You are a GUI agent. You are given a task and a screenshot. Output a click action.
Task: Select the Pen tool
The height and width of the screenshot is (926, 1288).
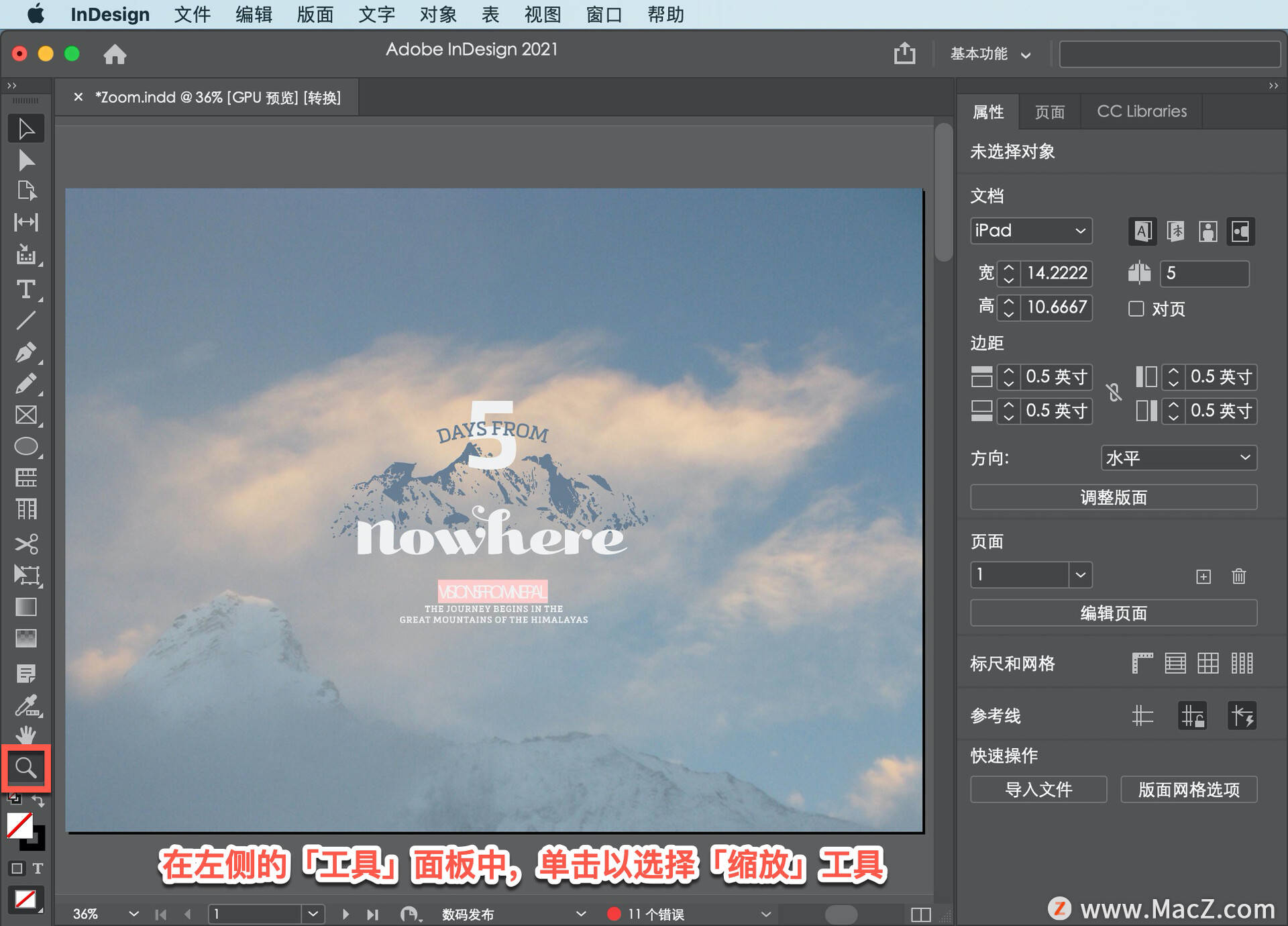(26, 352)
